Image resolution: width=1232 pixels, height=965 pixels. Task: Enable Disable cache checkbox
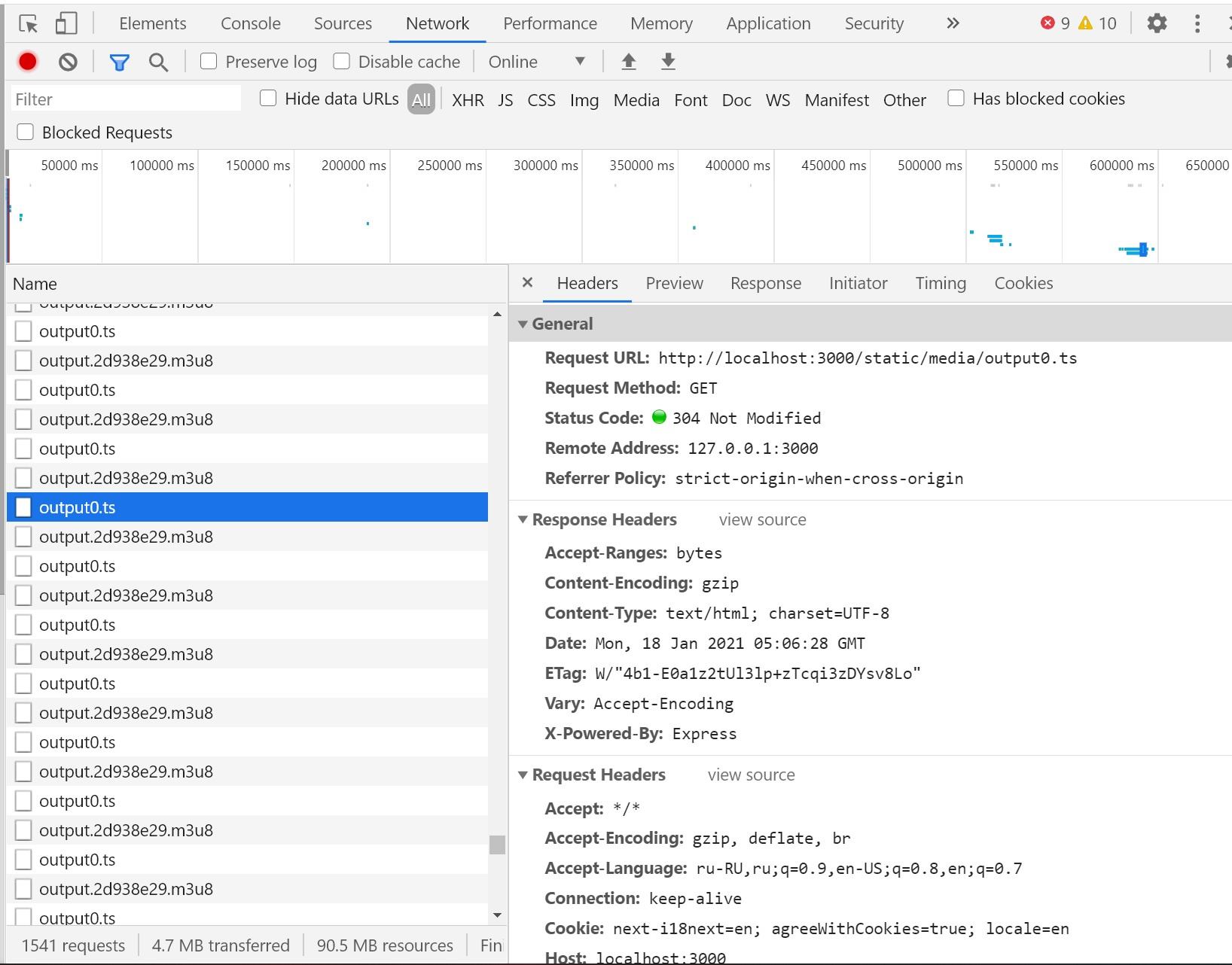click(341, 61)
